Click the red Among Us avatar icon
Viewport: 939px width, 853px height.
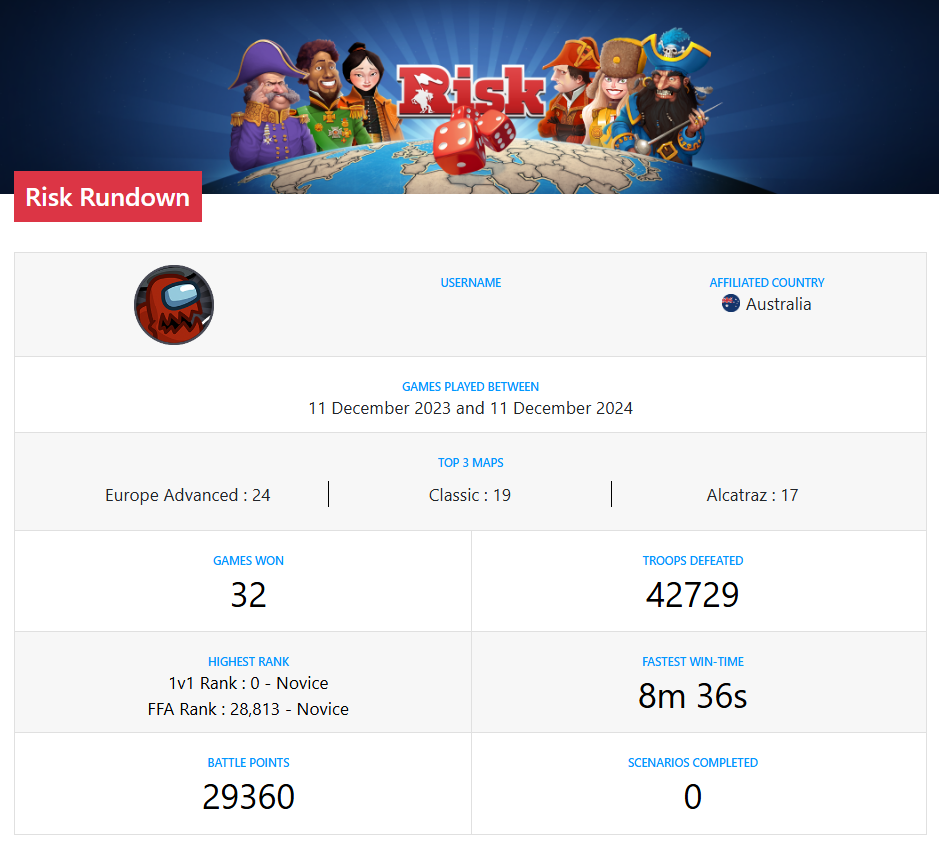pos(174,305)
